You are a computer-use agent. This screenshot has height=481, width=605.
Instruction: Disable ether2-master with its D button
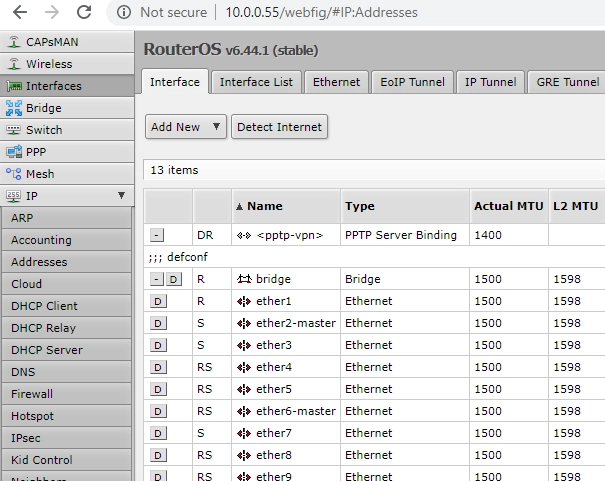(158, 323)
